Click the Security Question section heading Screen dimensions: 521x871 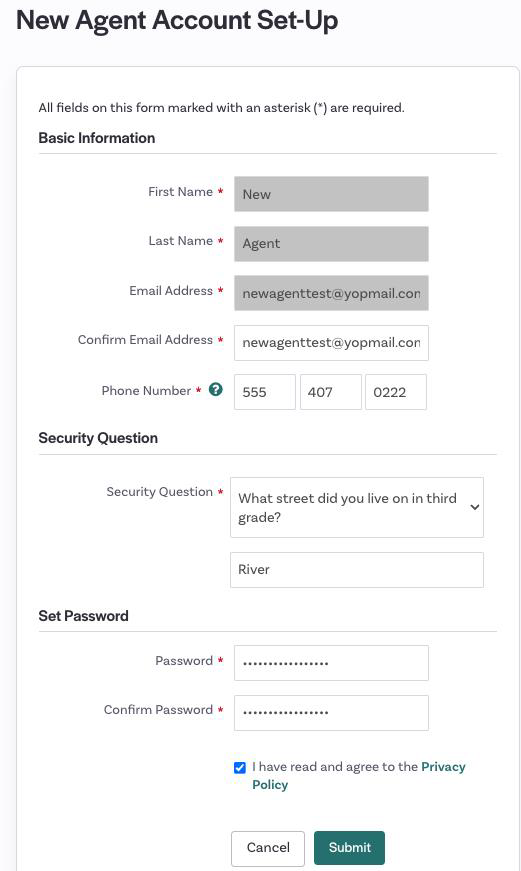98,438
